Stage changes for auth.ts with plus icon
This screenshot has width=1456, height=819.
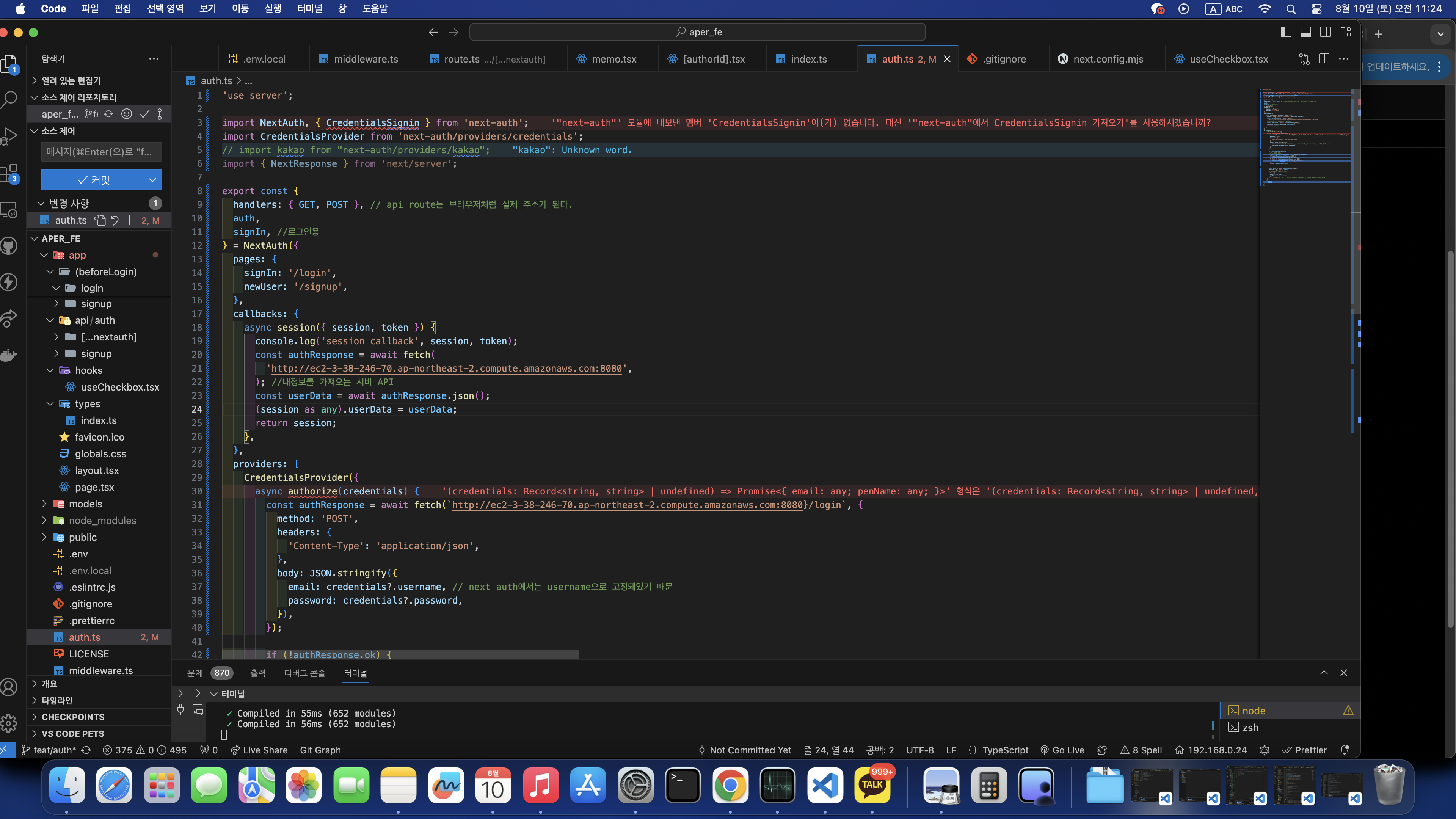[129, 220]
